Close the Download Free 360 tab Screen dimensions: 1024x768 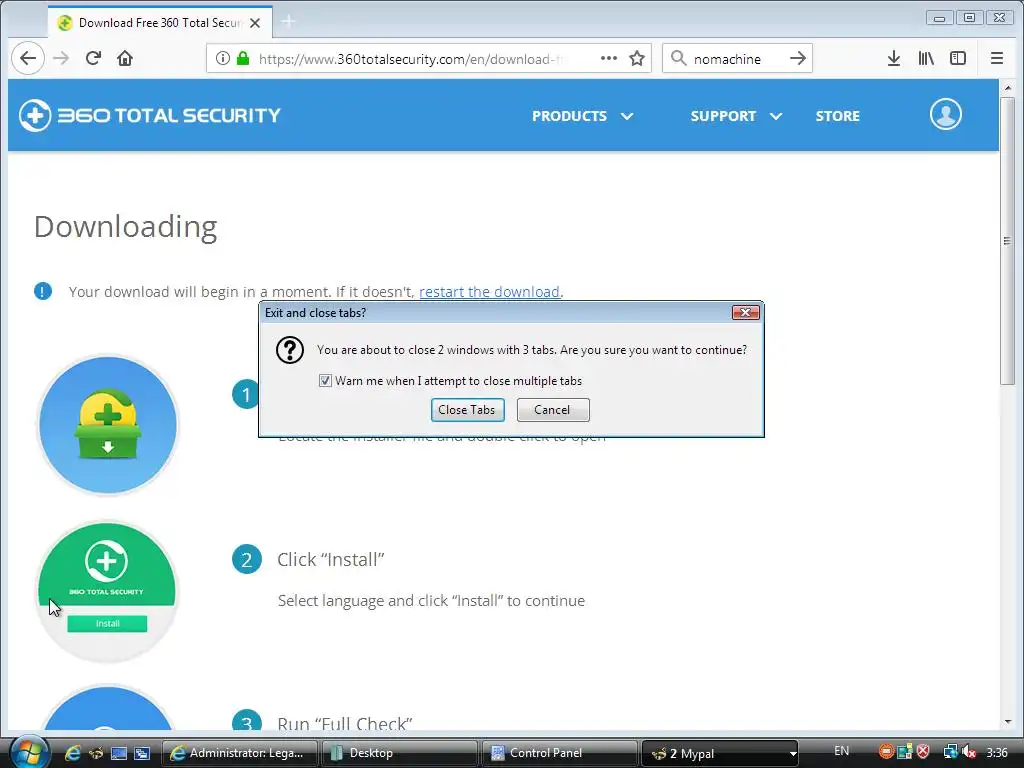[x=255, y=23]
